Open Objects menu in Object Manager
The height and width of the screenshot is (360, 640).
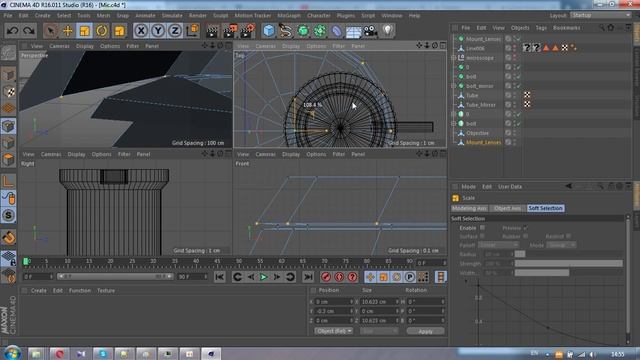[x=520, y=28]
